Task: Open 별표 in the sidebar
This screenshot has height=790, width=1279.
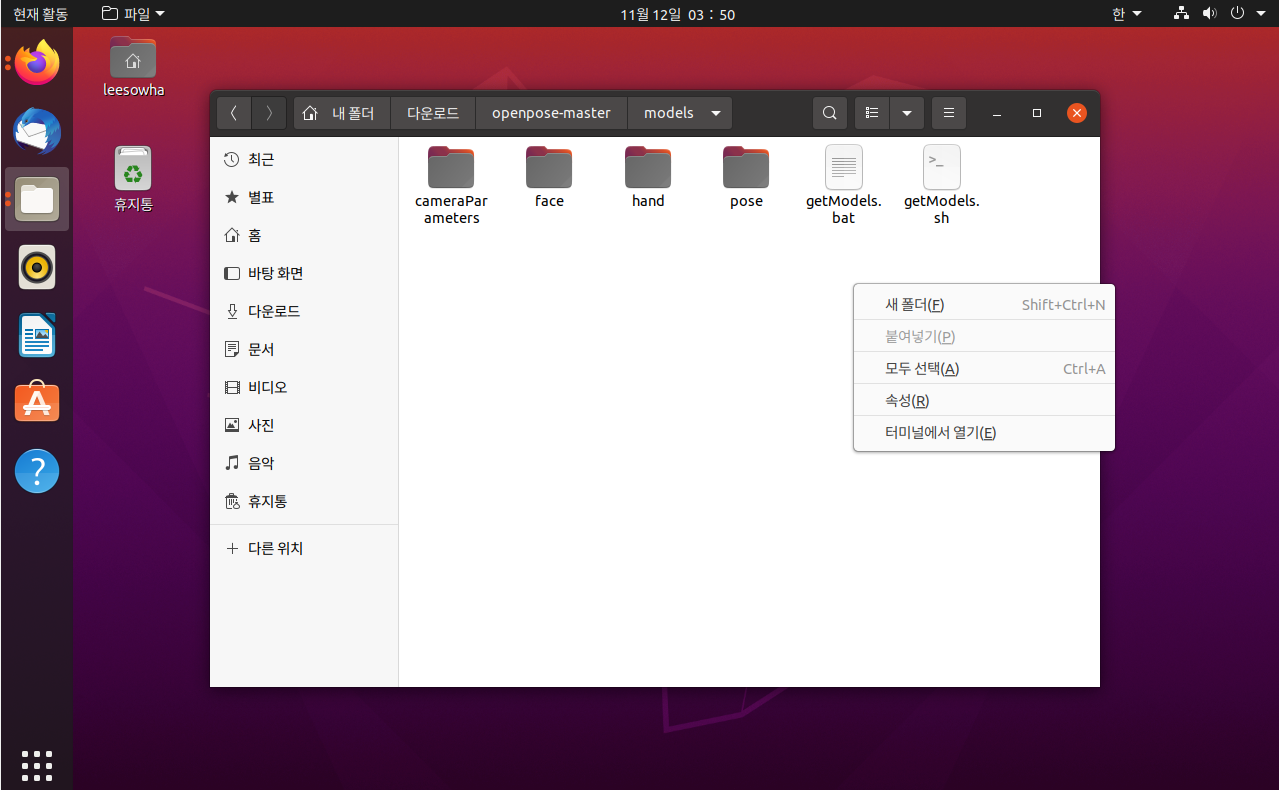Action: tap(304, 197)
